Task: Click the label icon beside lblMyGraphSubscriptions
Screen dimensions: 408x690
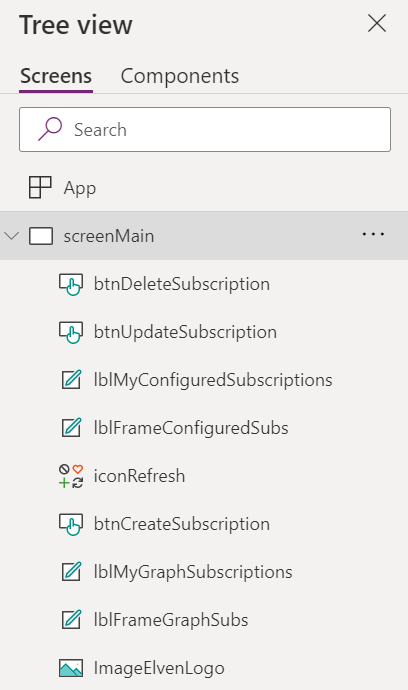Action: click(71, 572)
